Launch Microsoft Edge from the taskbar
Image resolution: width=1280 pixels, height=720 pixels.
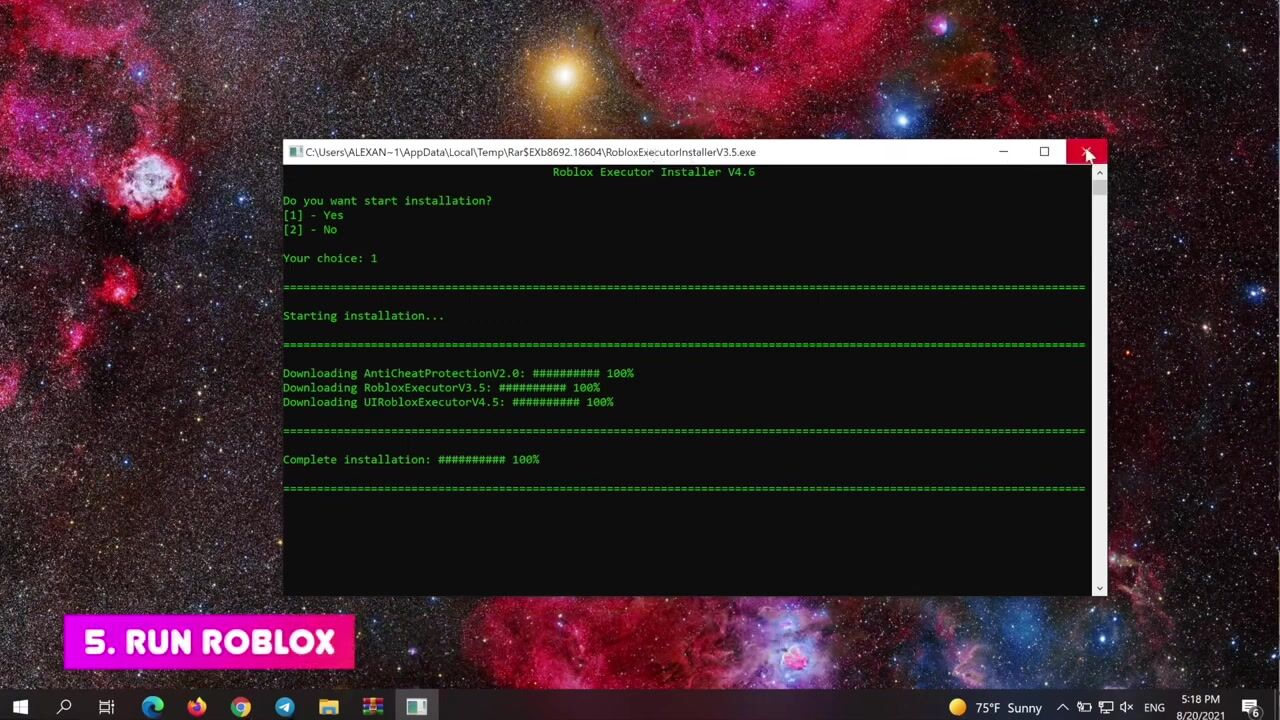[152, 707]
